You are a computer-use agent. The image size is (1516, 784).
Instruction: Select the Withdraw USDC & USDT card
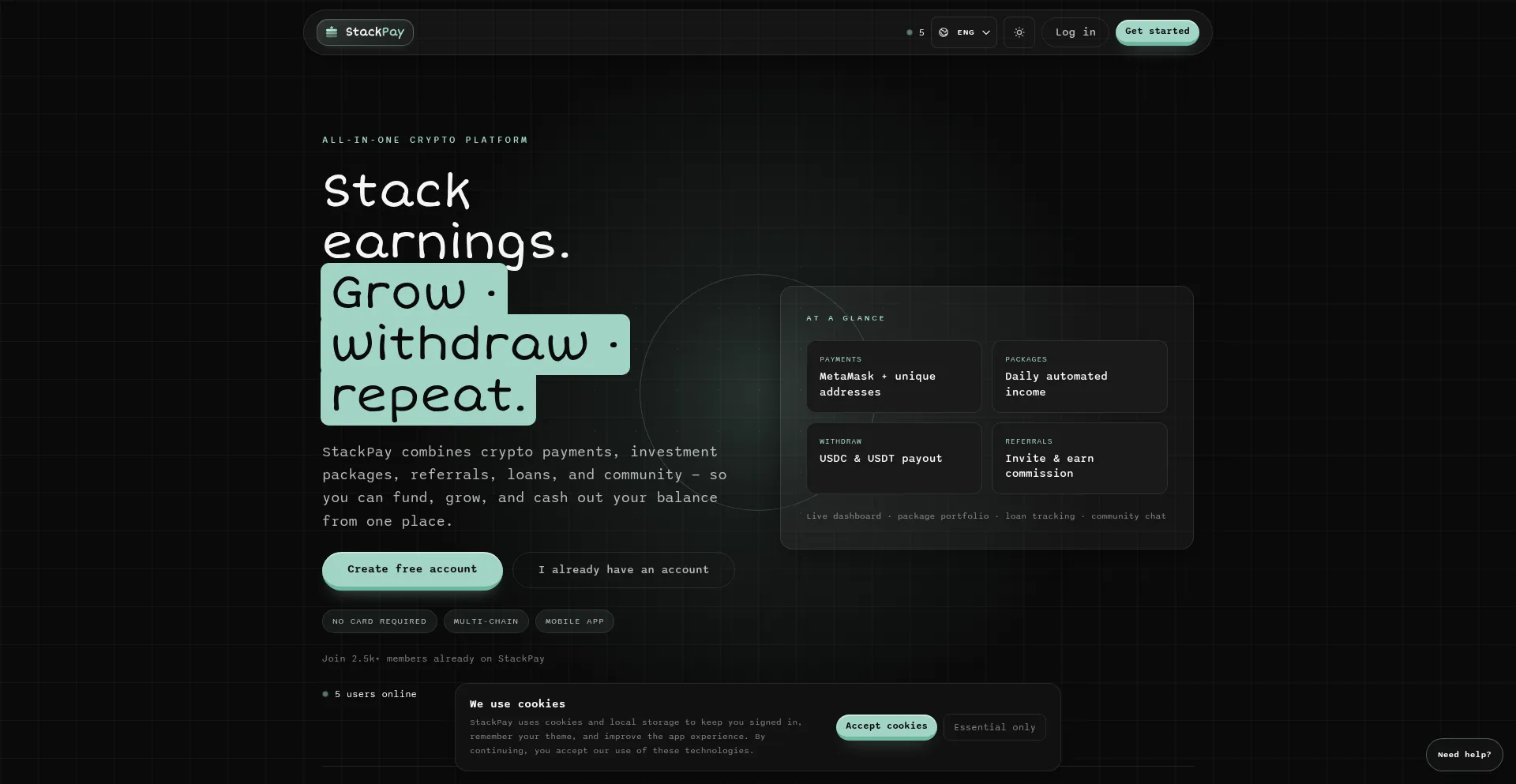pyautogui.click(x=894, y=459)
